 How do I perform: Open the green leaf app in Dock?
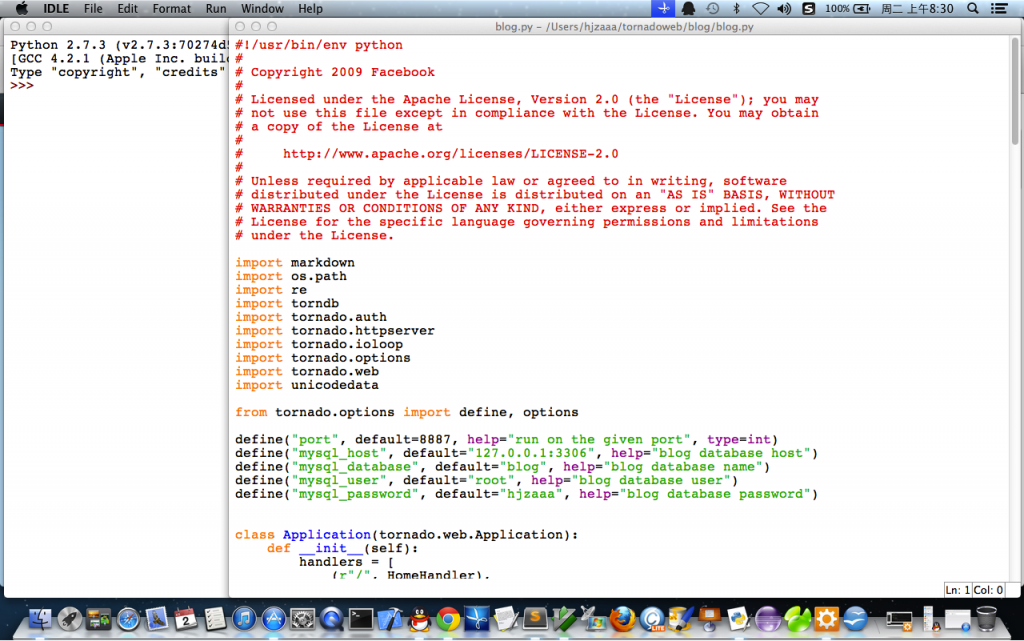click(797, 619)
